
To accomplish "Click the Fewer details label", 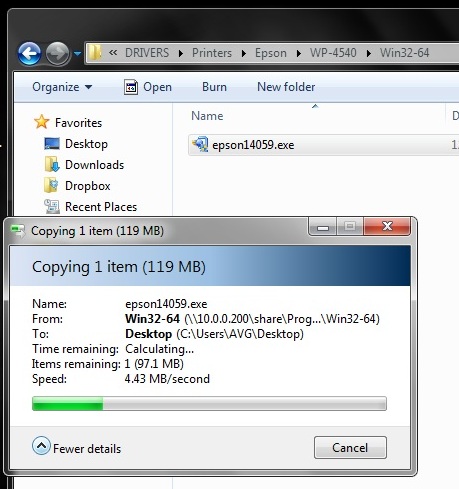I will [87, 449].
